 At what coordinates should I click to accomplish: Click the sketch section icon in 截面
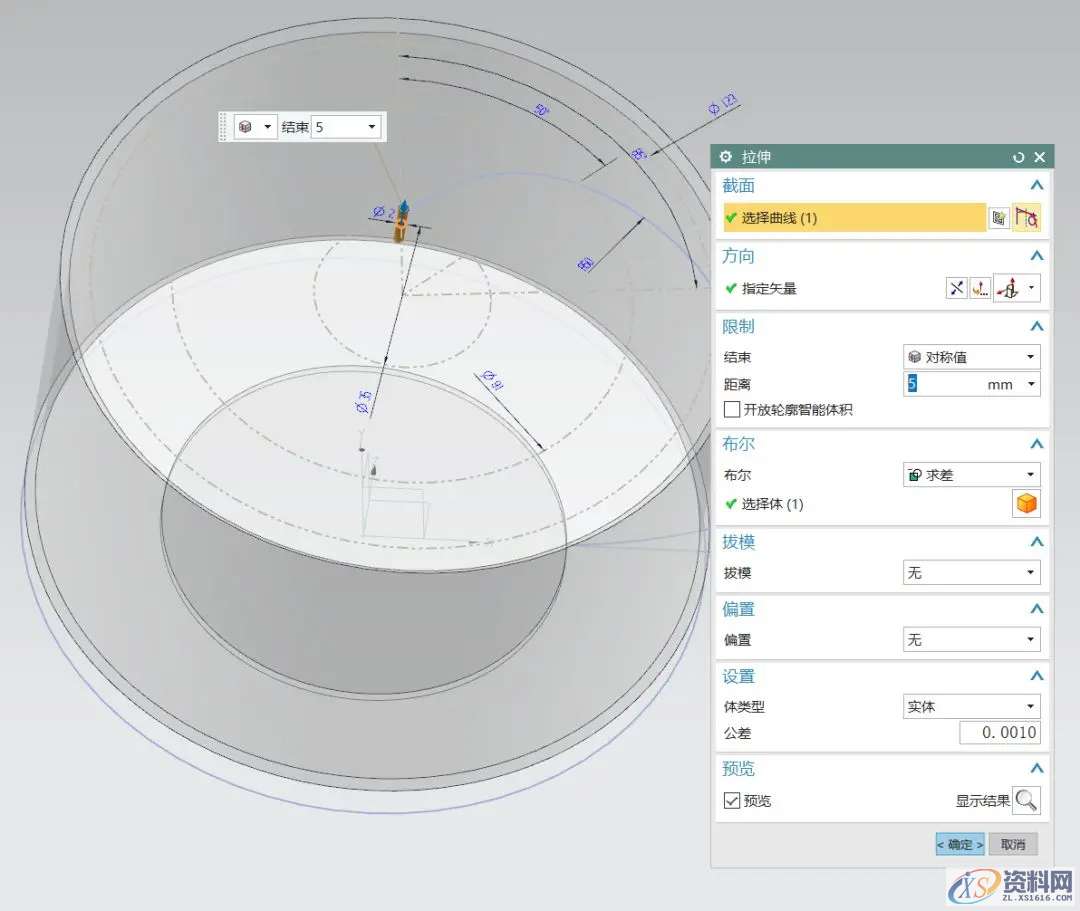click(998, 218)
